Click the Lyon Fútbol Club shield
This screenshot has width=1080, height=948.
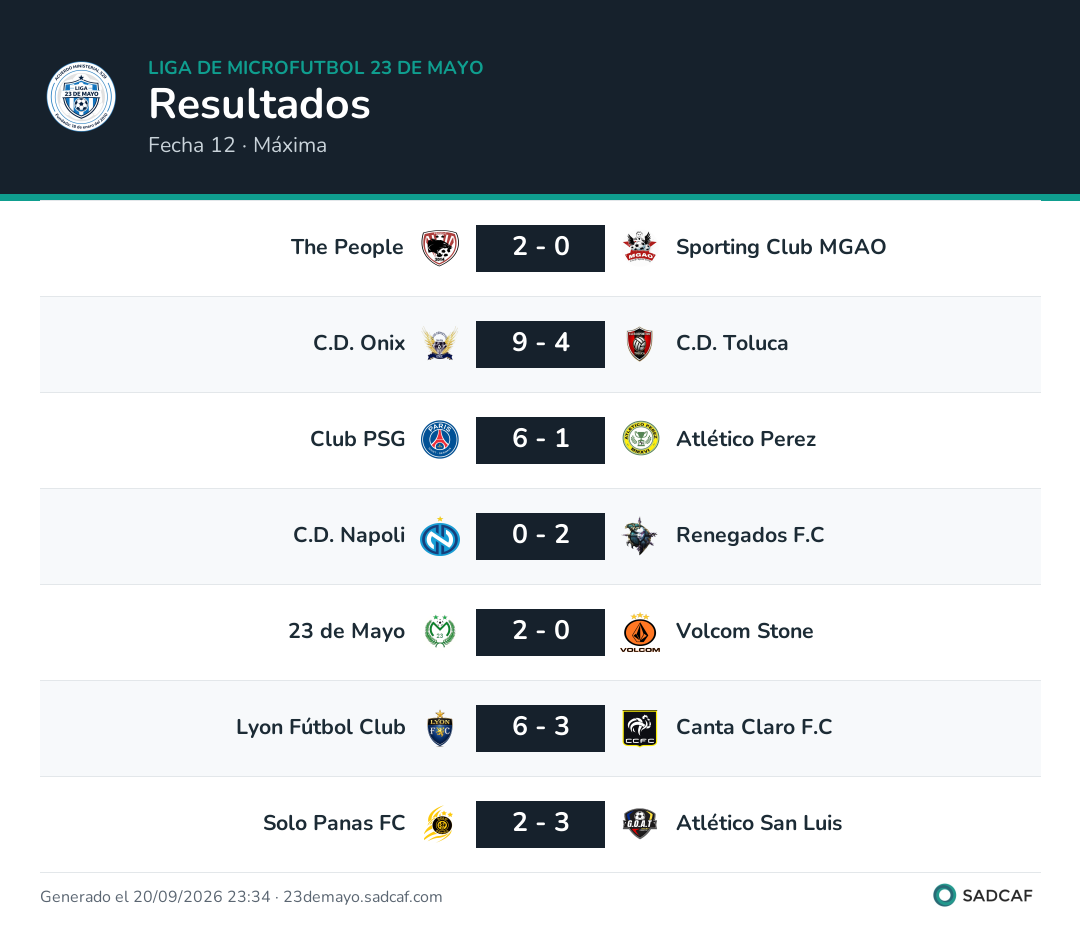point(440,728)
